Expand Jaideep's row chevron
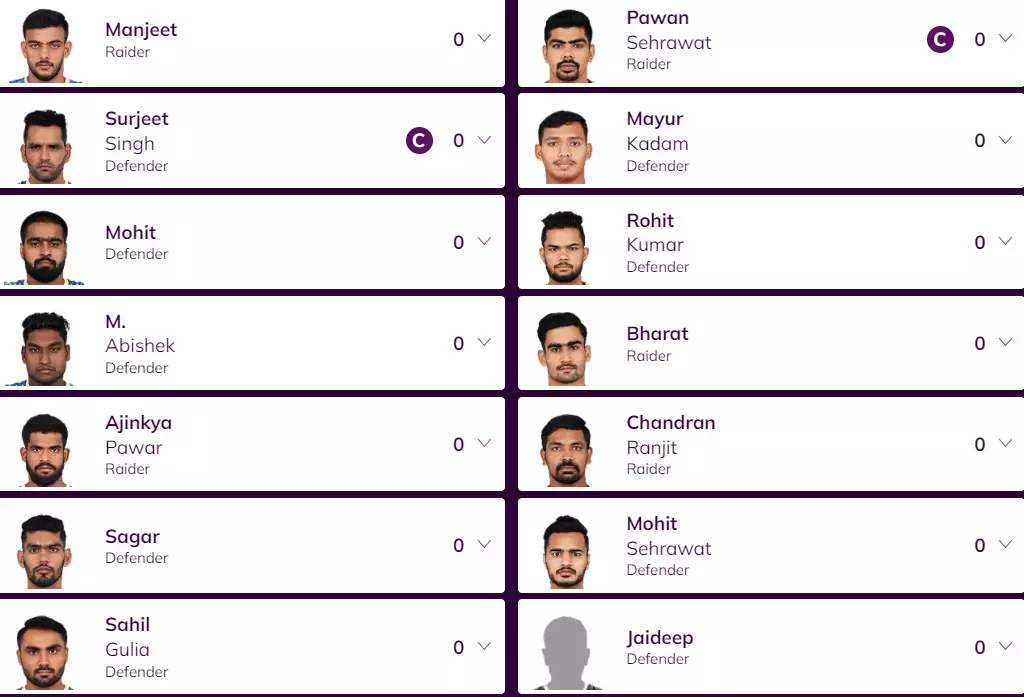 tap(1006, 647)
